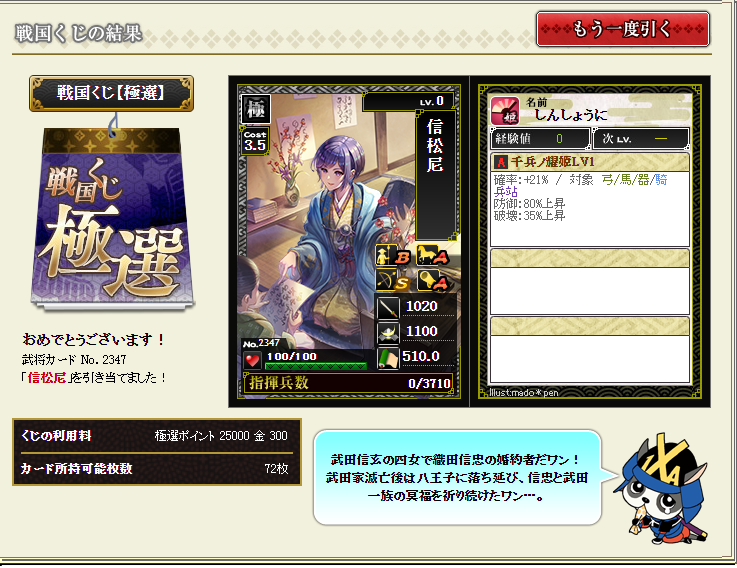Click the IXA helmet dog mascot
This screenshot has height=568, width=737.
point(661,489)
